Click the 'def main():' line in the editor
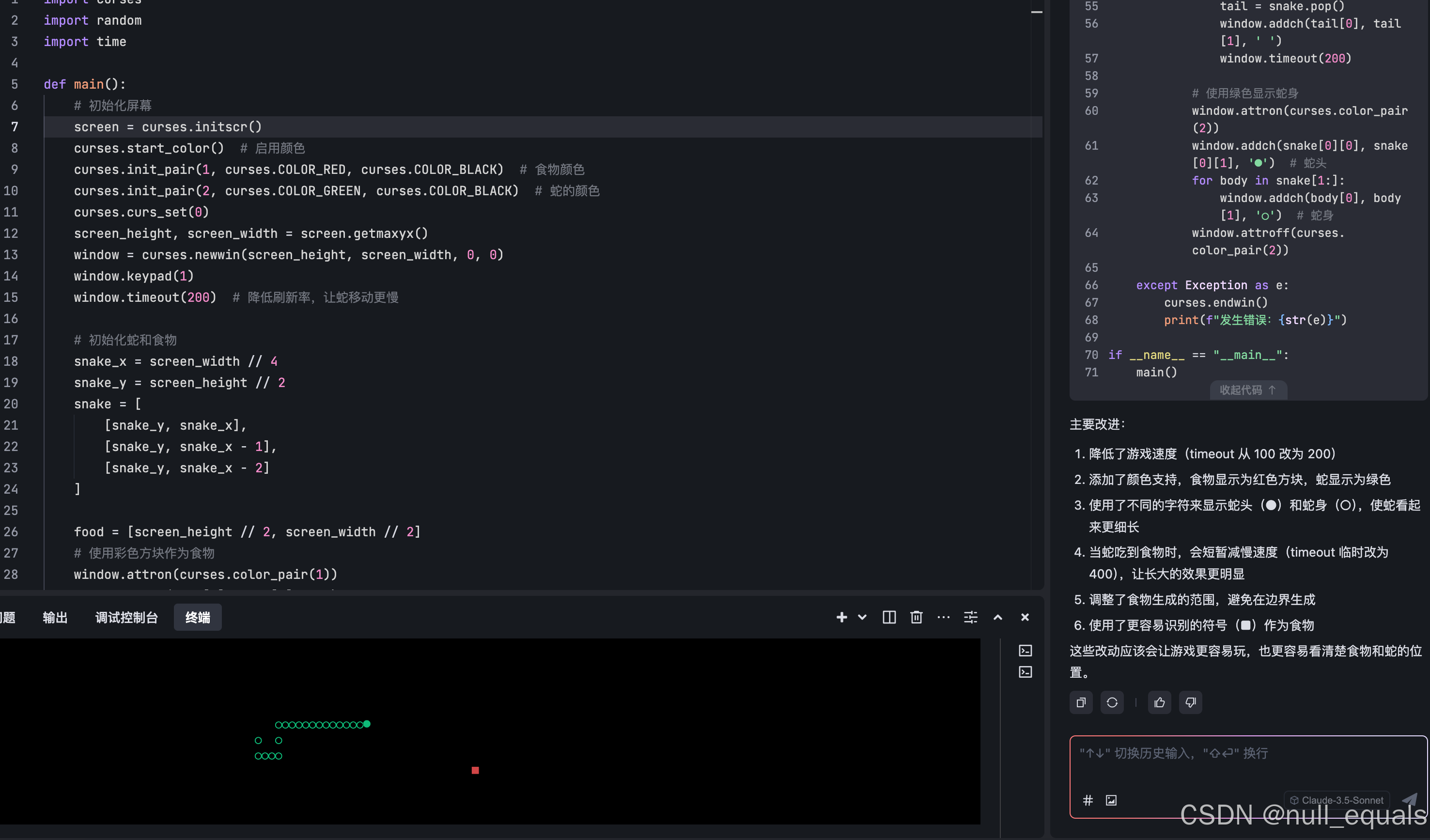Image resolution: width=1430 pixels, height=840 pixels. 85,84
